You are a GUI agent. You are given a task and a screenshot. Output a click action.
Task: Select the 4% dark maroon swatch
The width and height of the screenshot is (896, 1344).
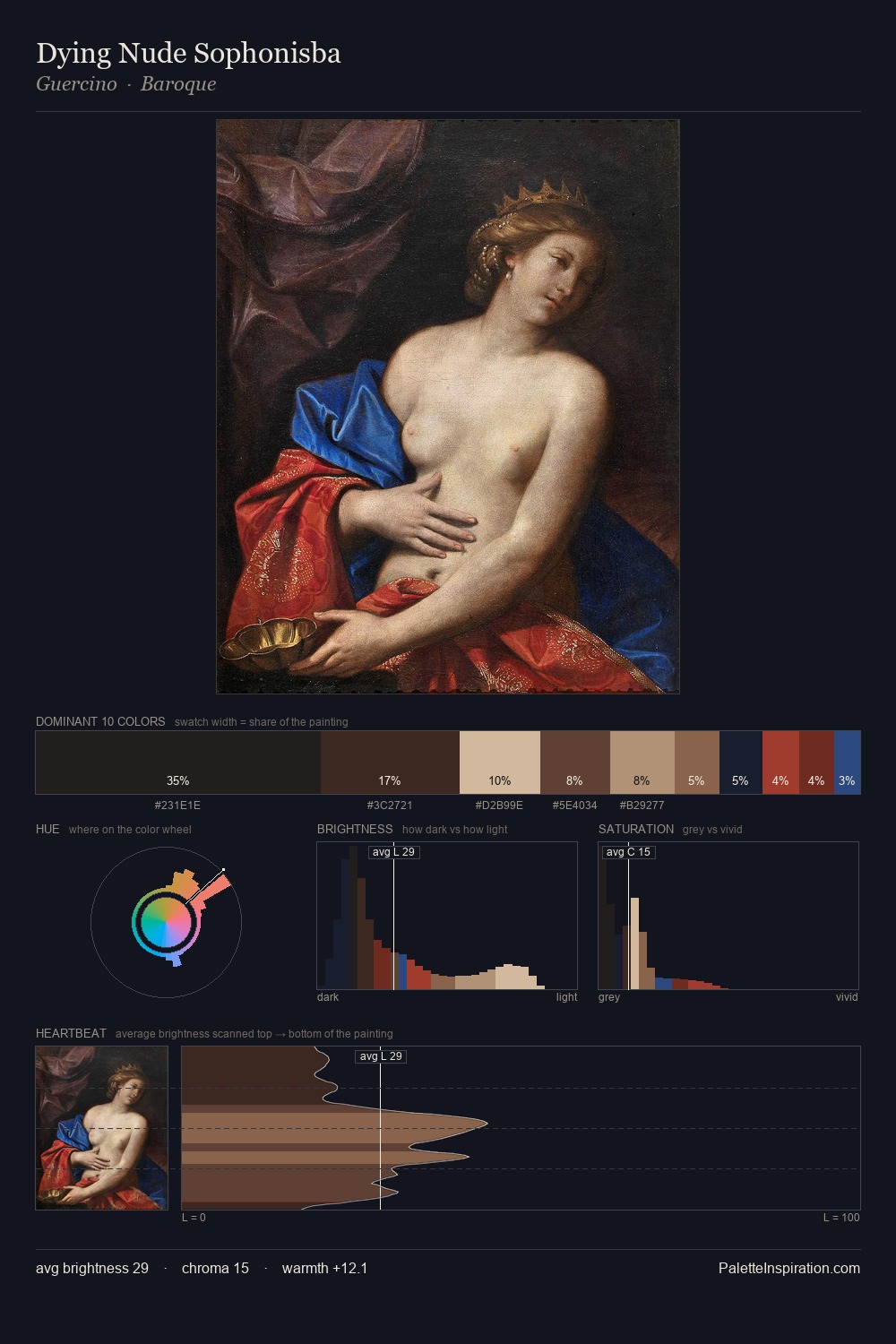pos(816,762)
